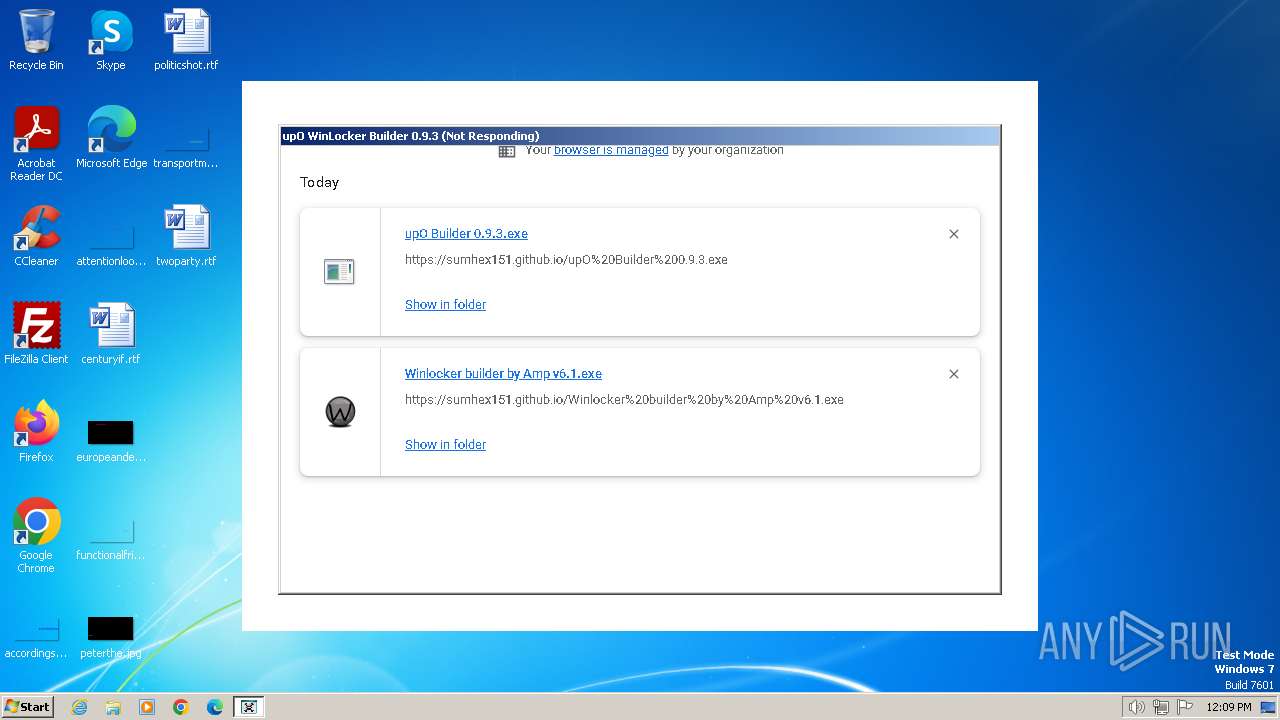
Task: Open the upO Builder 0.9.3.exe download link
Action: [x=466, y=233]
